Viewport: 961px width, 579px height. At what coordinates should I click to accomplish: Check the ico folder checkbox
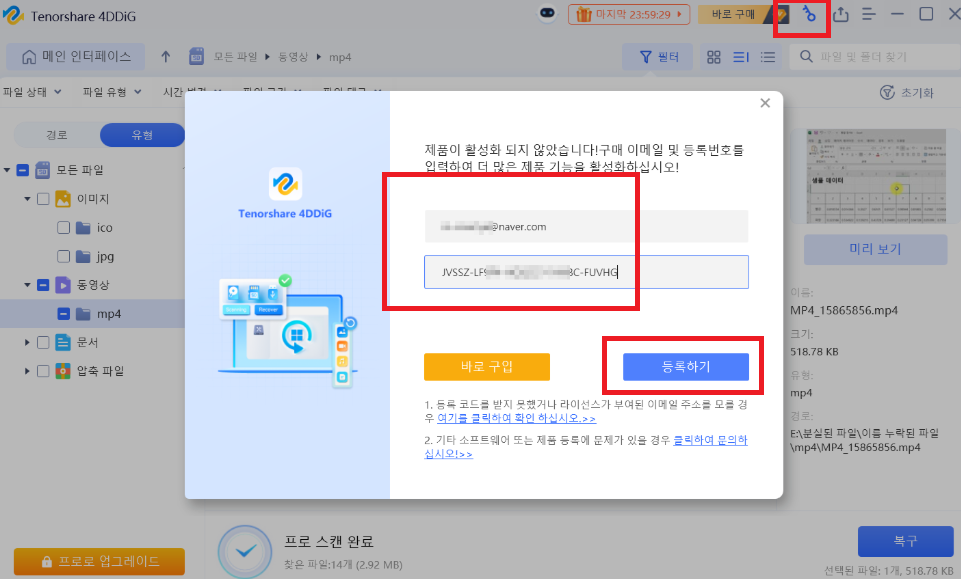point(63,227)
